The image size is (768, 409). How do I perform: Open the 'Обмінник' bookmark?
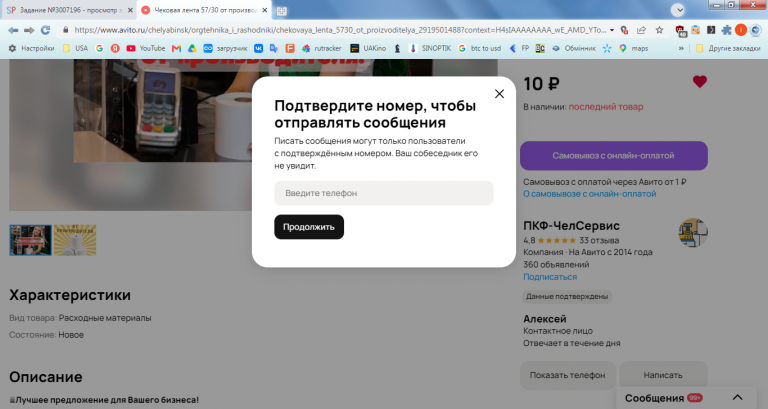(x=574, y=48)
